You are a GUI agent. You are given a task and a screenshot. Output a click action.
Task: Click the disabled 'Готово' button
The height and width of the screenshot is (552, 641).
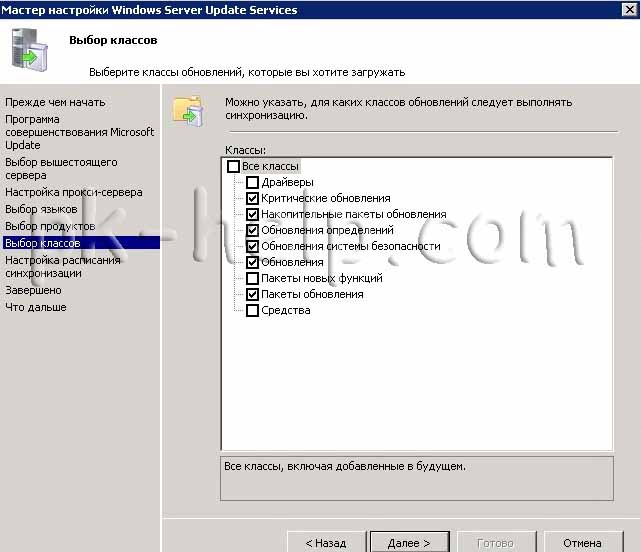point(496,542)
